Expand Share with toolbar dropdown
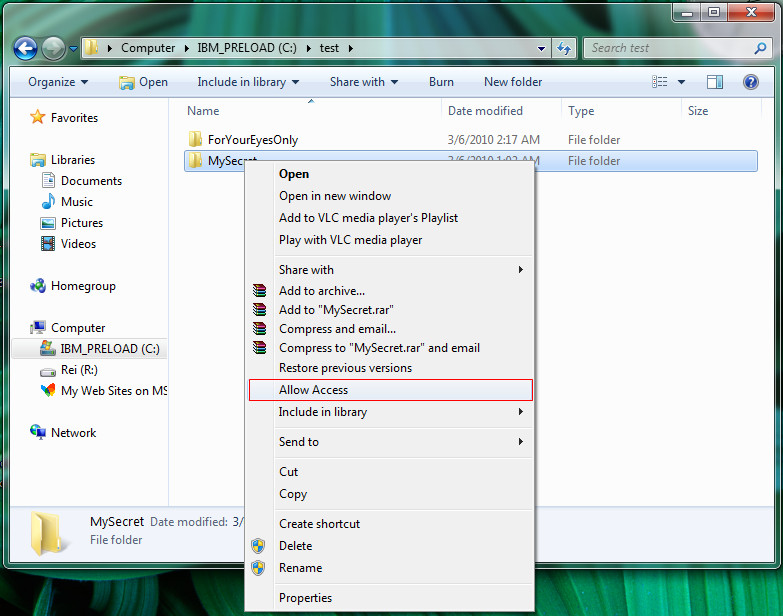This screenshot has width=783, height=616. click(364, 82)
